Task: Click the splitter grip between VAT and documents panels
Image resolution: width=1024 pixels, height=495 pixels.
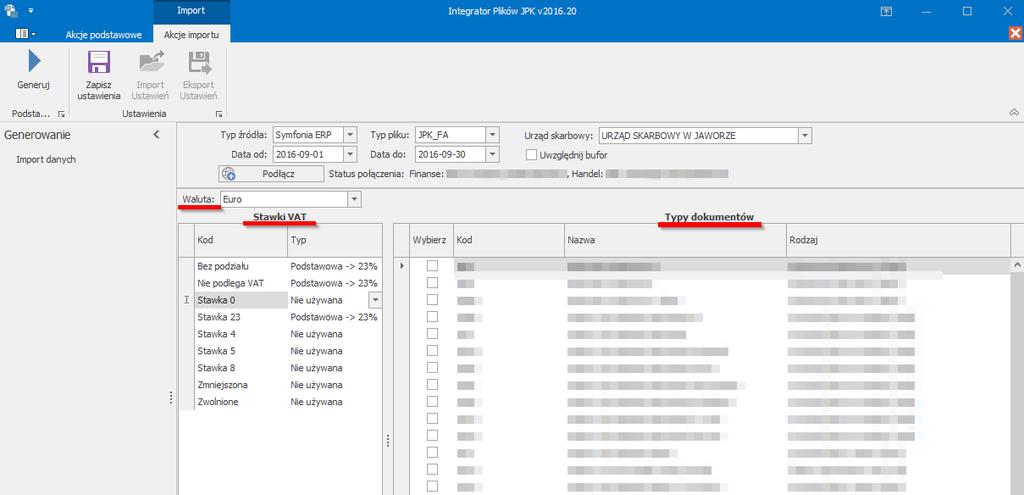Action: [388, 441]
